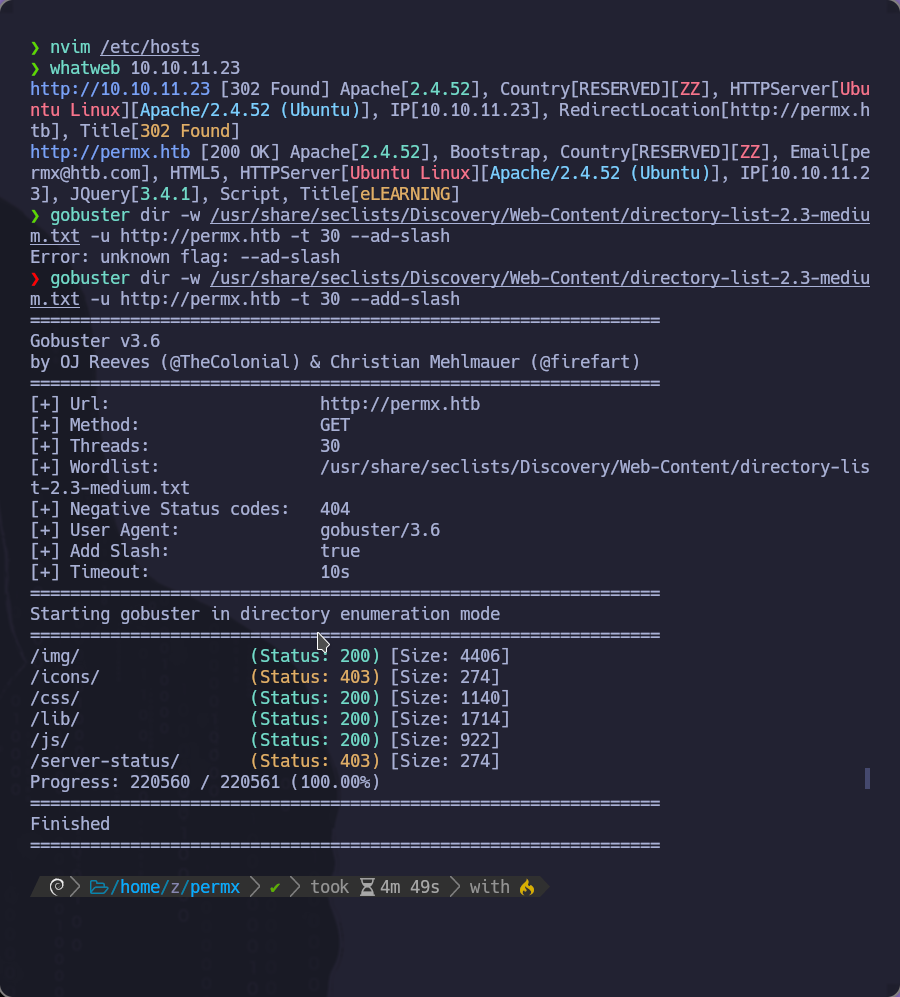Click the "404" negative status code value
Viewport: 900px width, 997px height.
coord(335,509)
